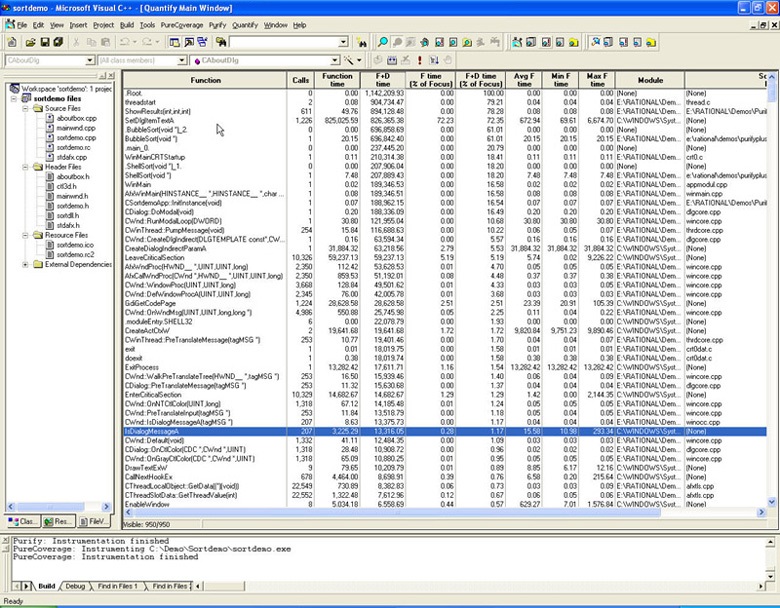This screenshot has width=780, height=608.
Task: Click the red exclamation Execute Program icon
Action: [x=419, y=61]
